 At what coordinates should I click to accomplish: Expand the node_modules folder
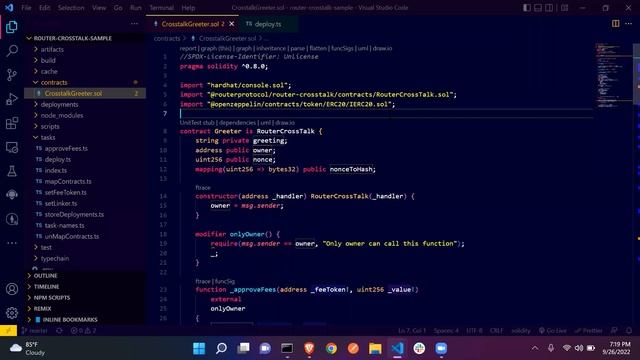pos(62,115)
